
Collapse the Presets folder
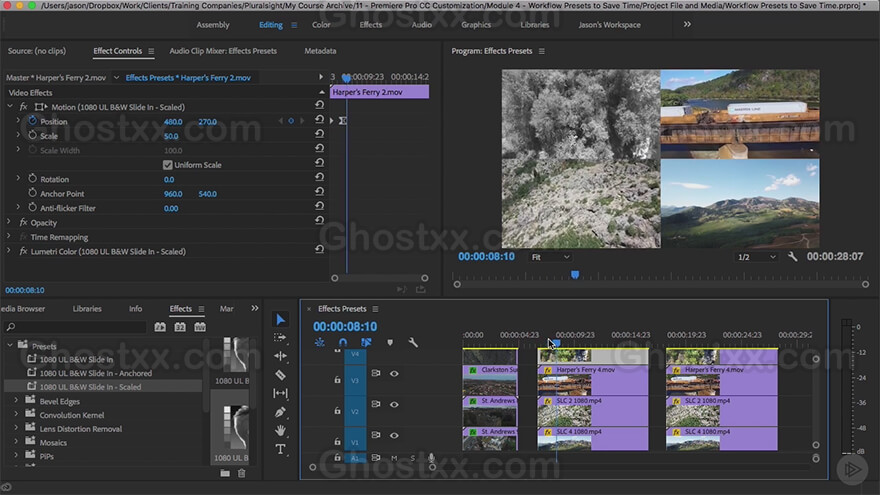tap(10, 345)
